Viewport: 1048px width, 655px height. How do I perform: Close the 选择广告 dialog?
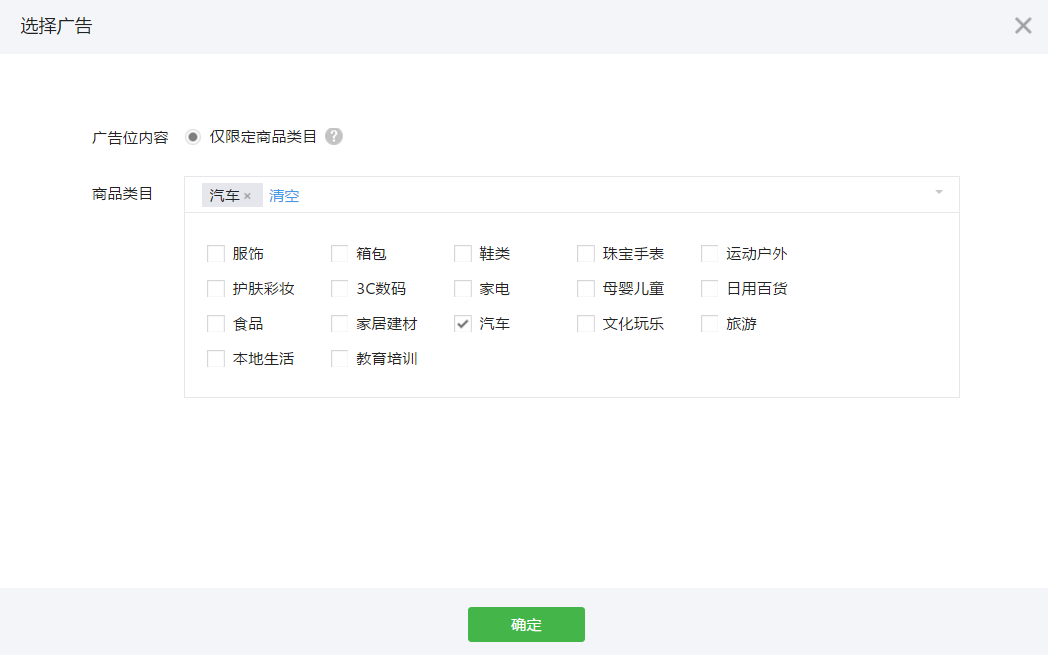point(1022,26)
